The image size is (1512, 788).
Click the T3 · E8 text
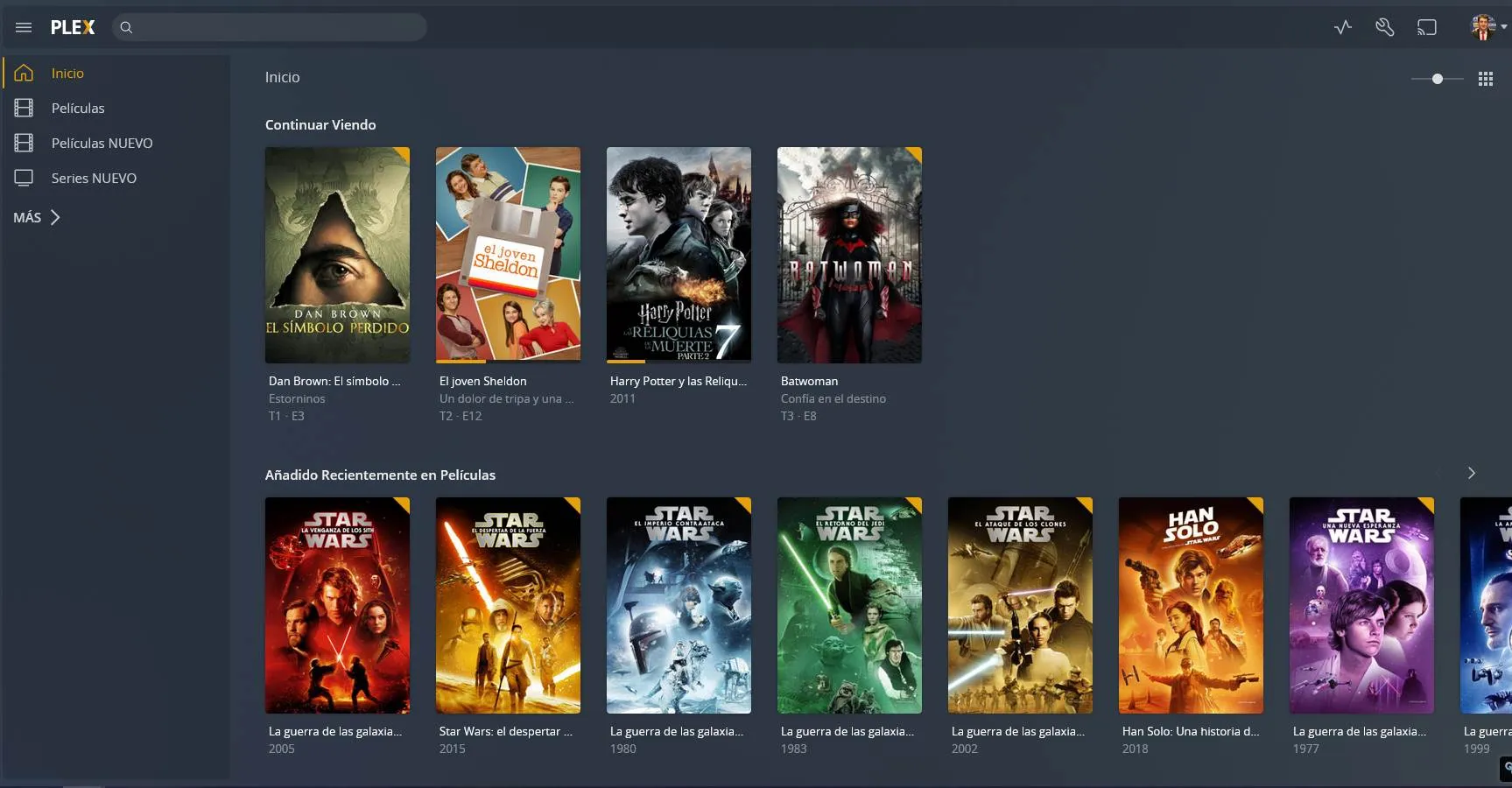click(798, 416)
